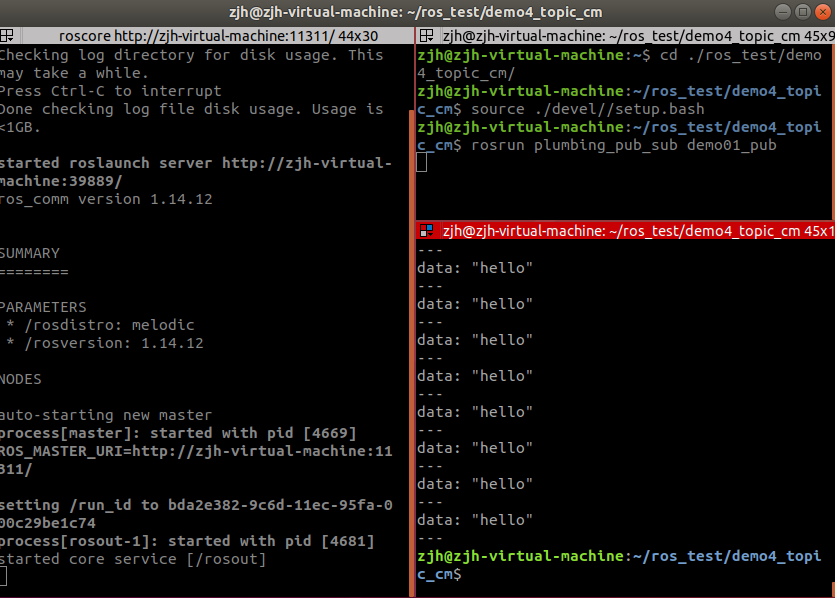Click first 'data: "hello"' output line
The image size is (835, 598).
[x=475, y=268]
